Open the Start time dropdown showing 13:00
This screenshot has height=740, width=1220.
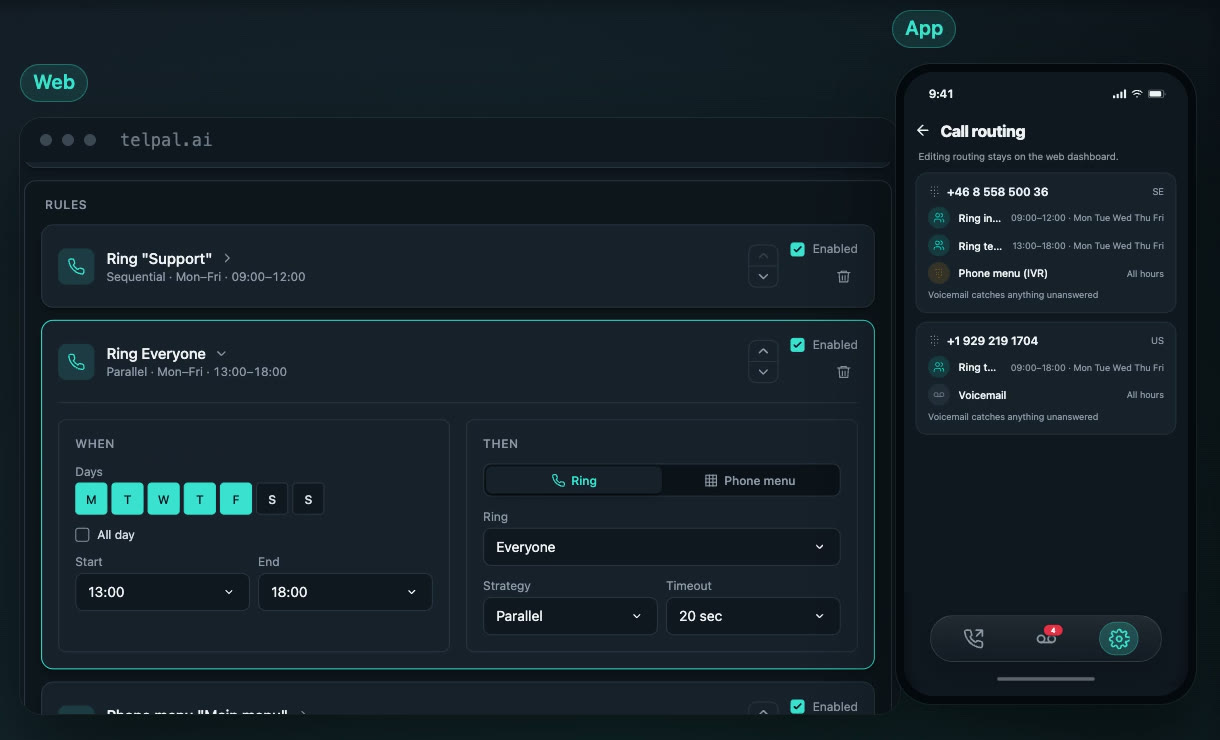162,592
